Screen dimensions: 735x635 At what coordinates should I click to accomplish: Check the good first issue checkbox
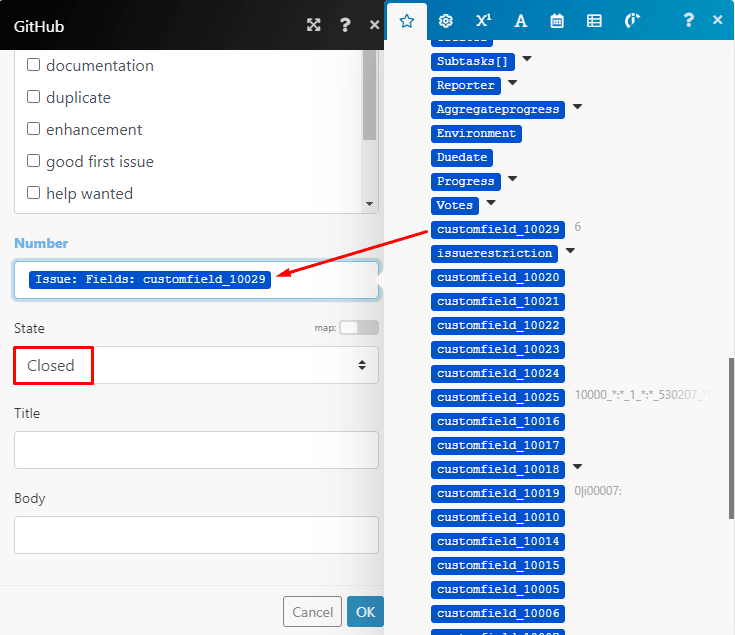pos(34,161)
